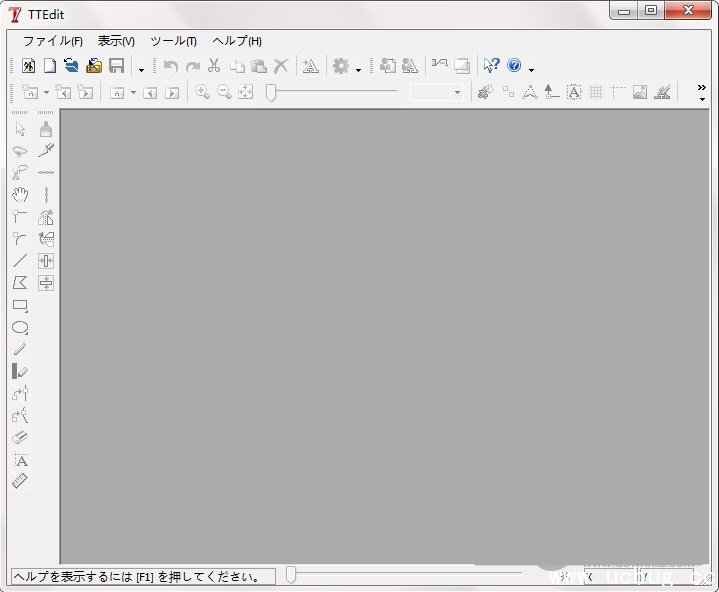
Task: Open the ツール(T) menu
Action: tap(173, 41)
